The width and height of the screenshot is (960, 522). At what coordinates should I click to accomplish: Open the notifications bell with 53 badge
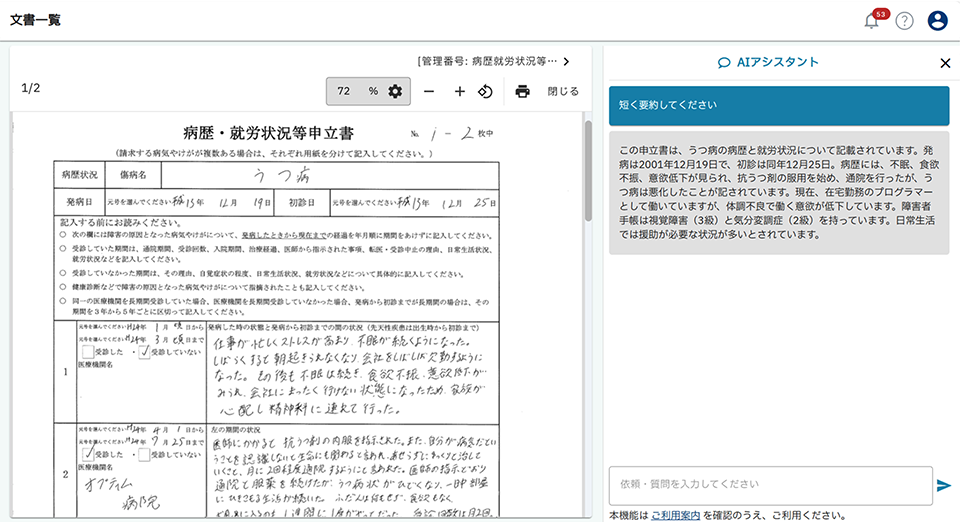pos(872,21)
